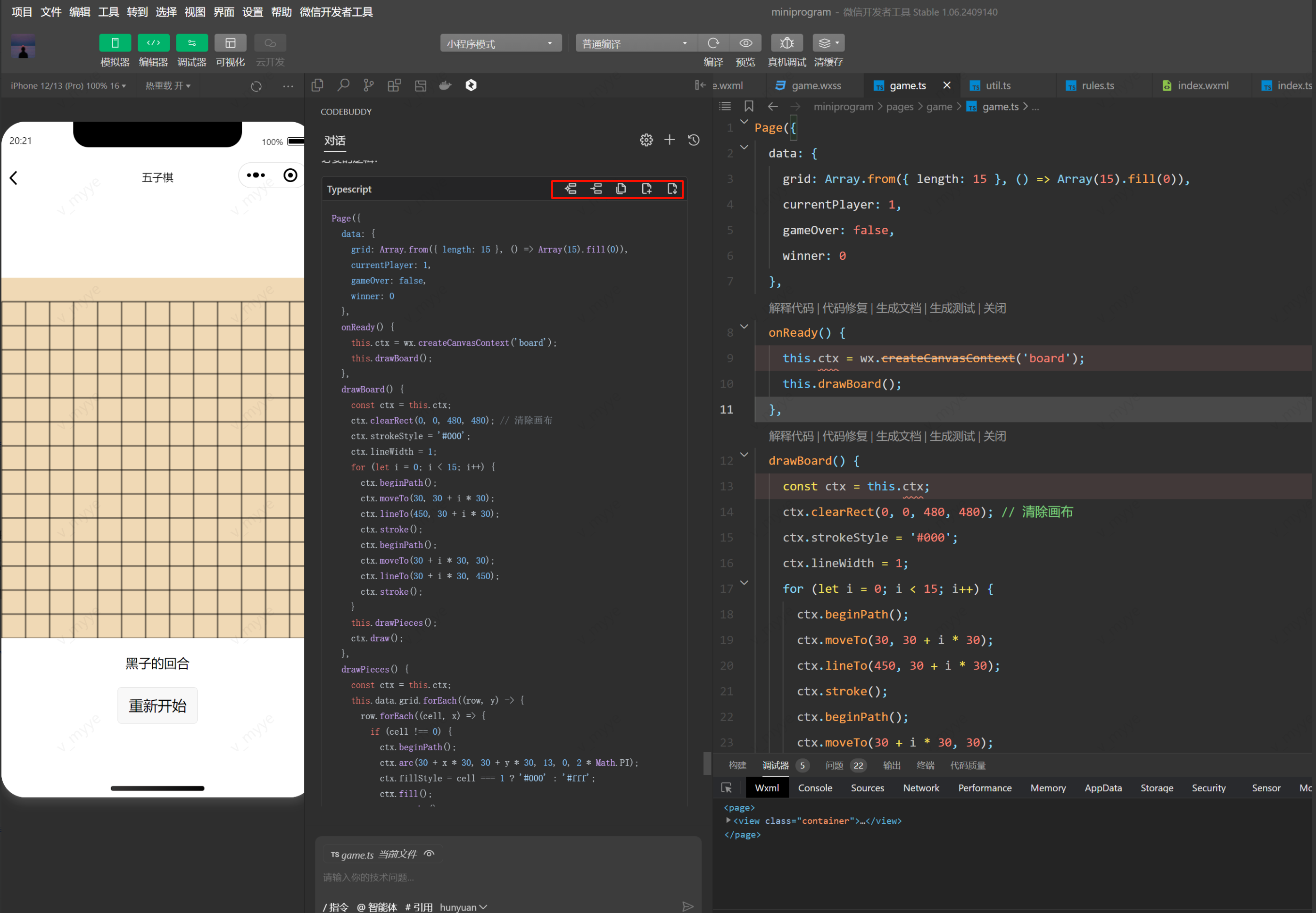The image size is (1316, 913).
Task: Click the bookmark icon in the breadcrumb bar
Action: 749,107
